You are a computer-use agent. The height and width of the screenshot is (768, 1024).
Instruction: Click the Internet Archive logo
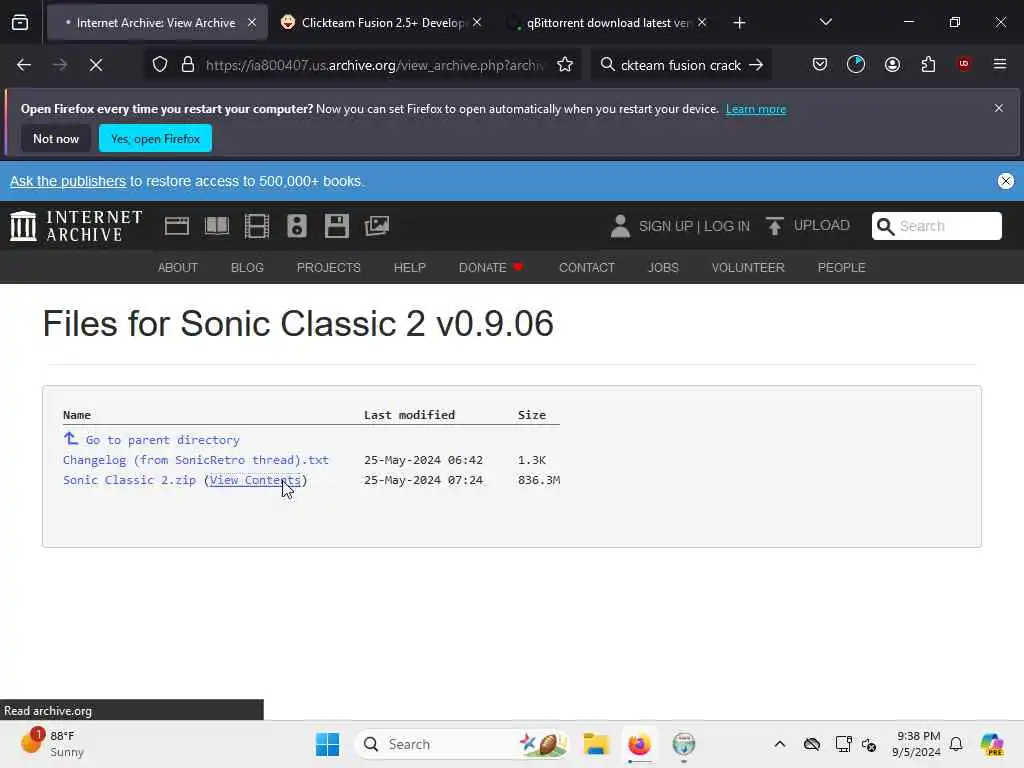tap(76, 226)
